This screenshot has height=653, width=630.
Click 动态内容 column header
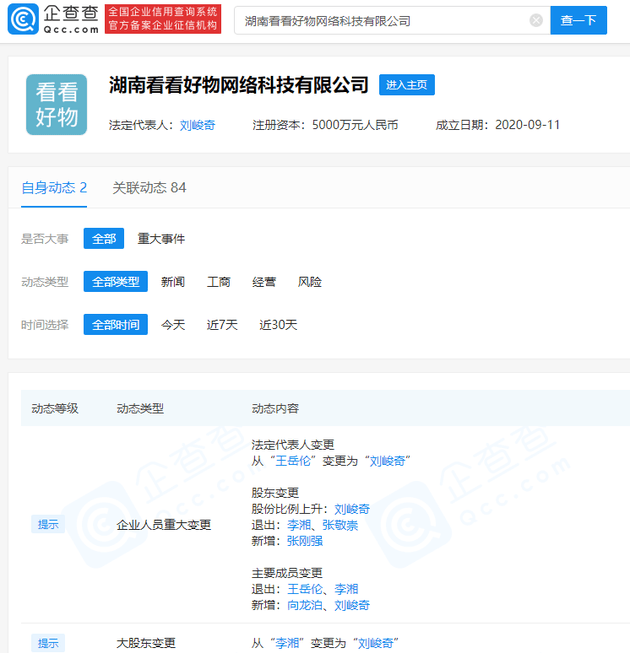(275, 409)
